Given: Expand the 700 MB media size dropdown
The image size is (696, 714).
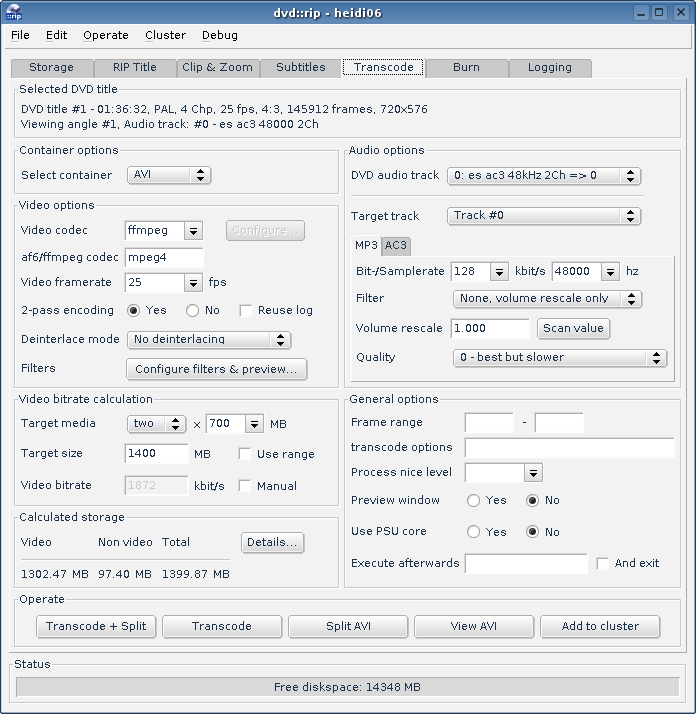Looking at the screenshot, I should click(x=254, y=424).
